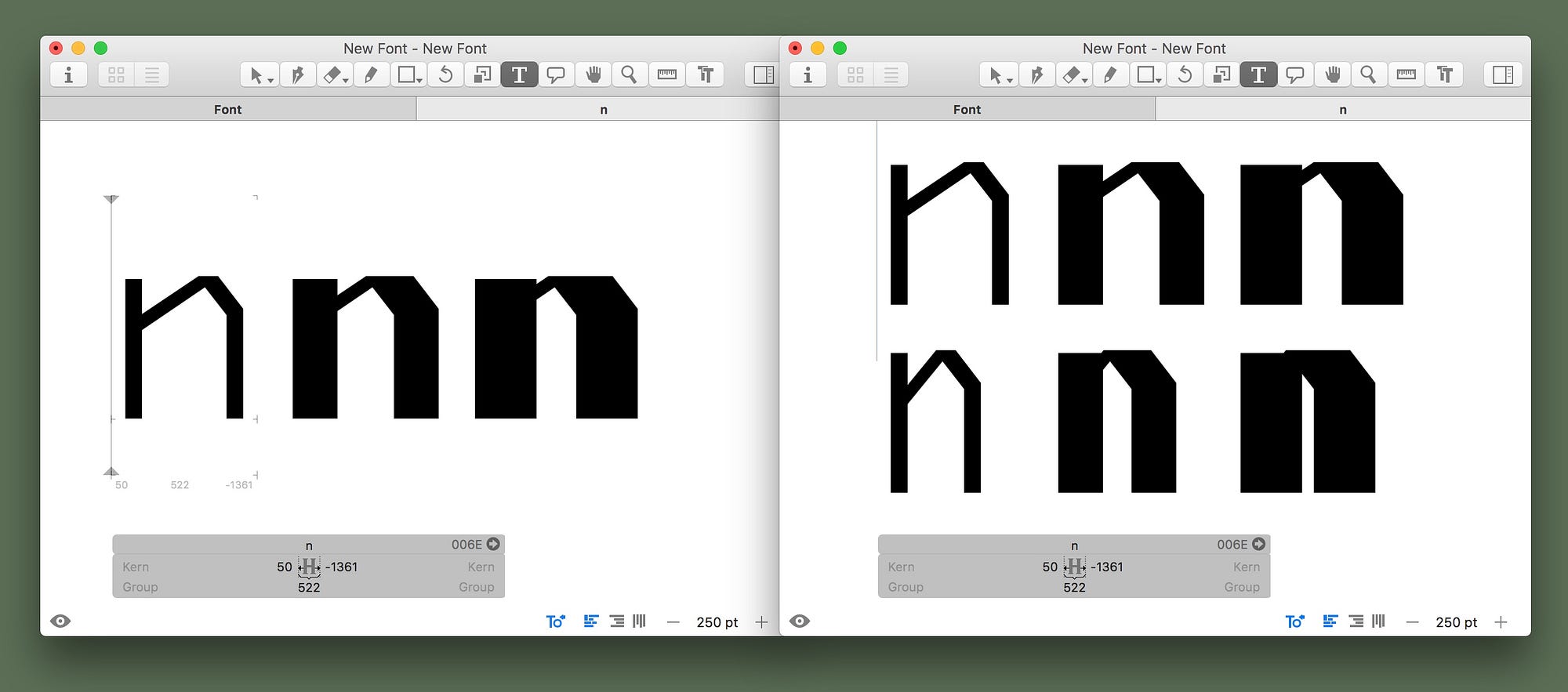This screenshot has width=1568, height=692.
Task: Select the Rectangle primitives tool in left window
Action: [408, 74]
